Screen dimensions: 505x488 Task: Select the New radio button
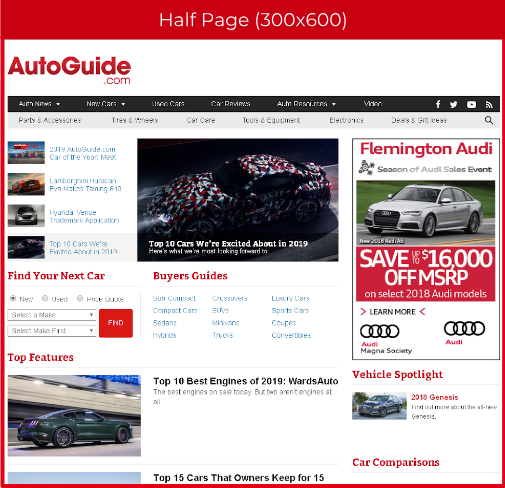13,298
